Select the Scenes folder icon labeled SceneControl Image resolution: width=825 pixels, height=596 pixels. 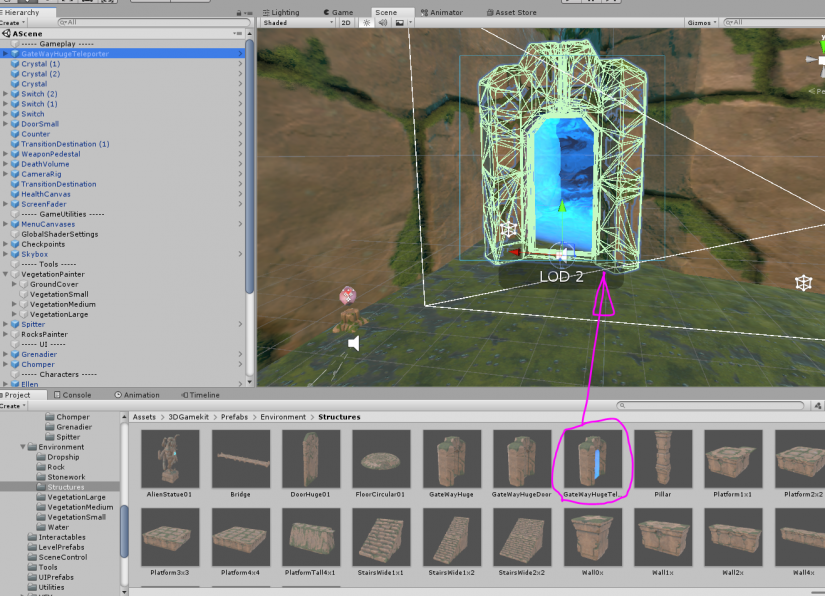(x=33, y=557)
